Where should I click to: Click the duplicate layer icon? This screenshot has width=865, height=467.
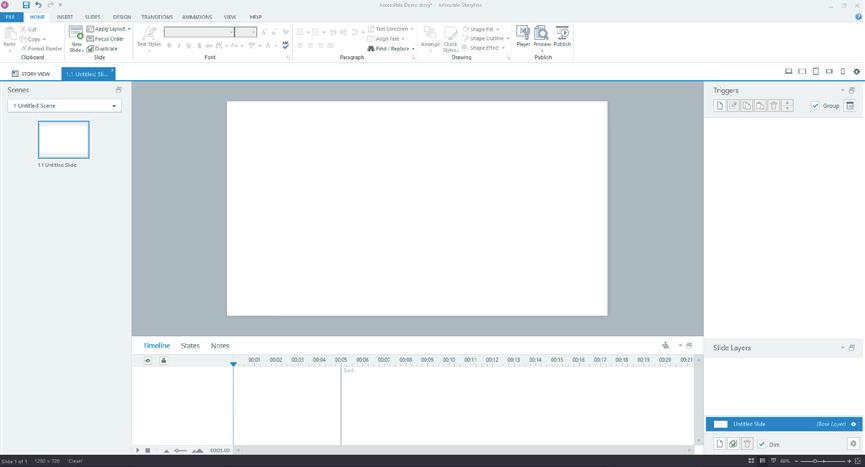(733, 443)
